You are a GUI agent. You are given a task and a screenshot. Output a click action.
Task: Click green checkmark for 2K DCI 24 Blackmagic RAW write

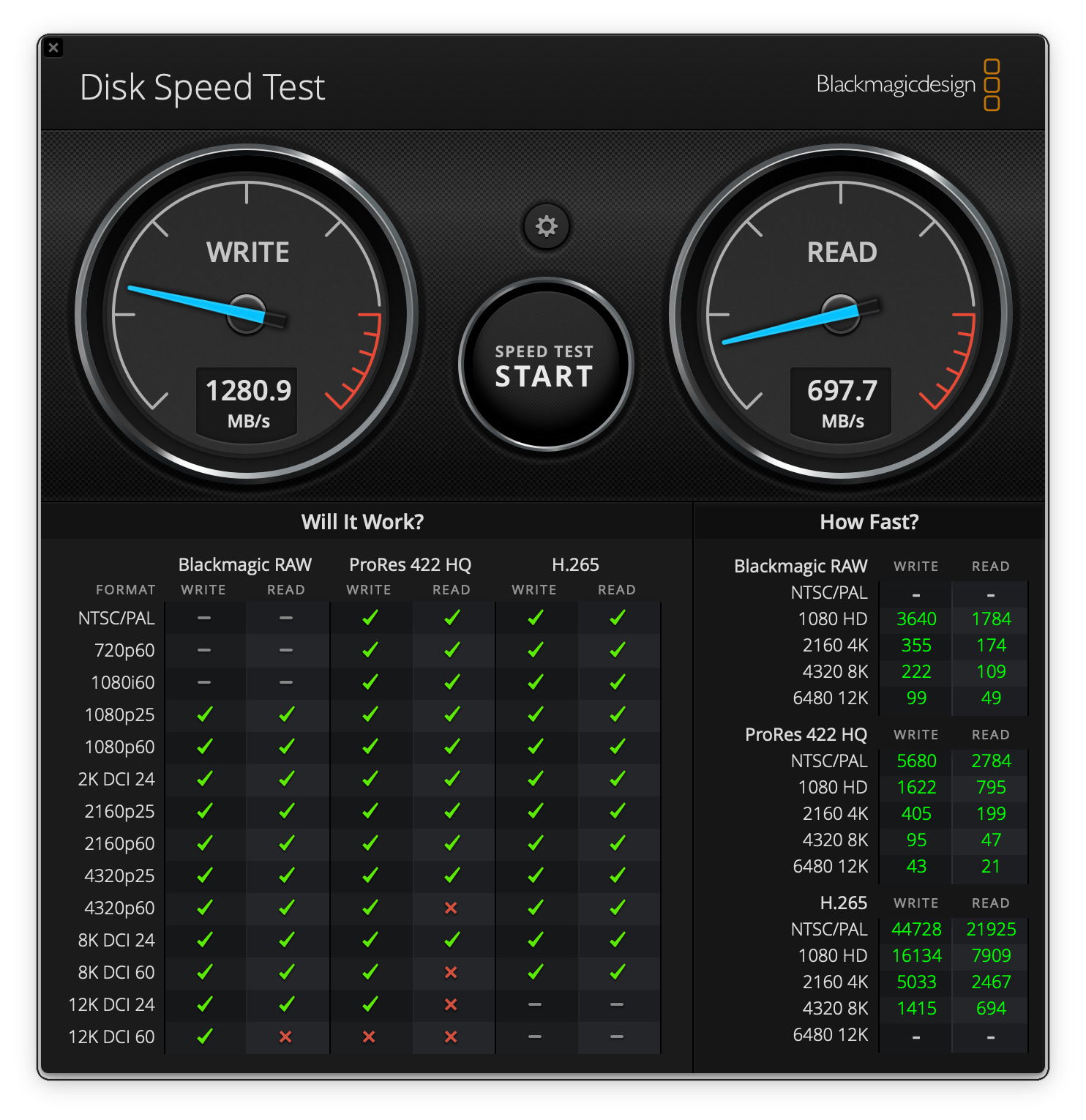(204, 779)
